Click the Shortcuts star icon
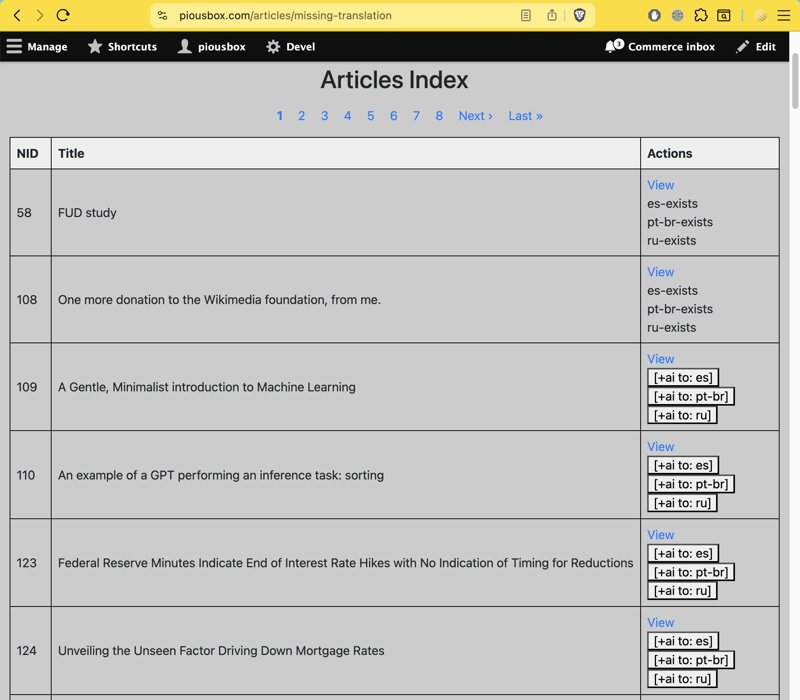The height and width of the screenshot is (700, 800). [x=93, y=46]
